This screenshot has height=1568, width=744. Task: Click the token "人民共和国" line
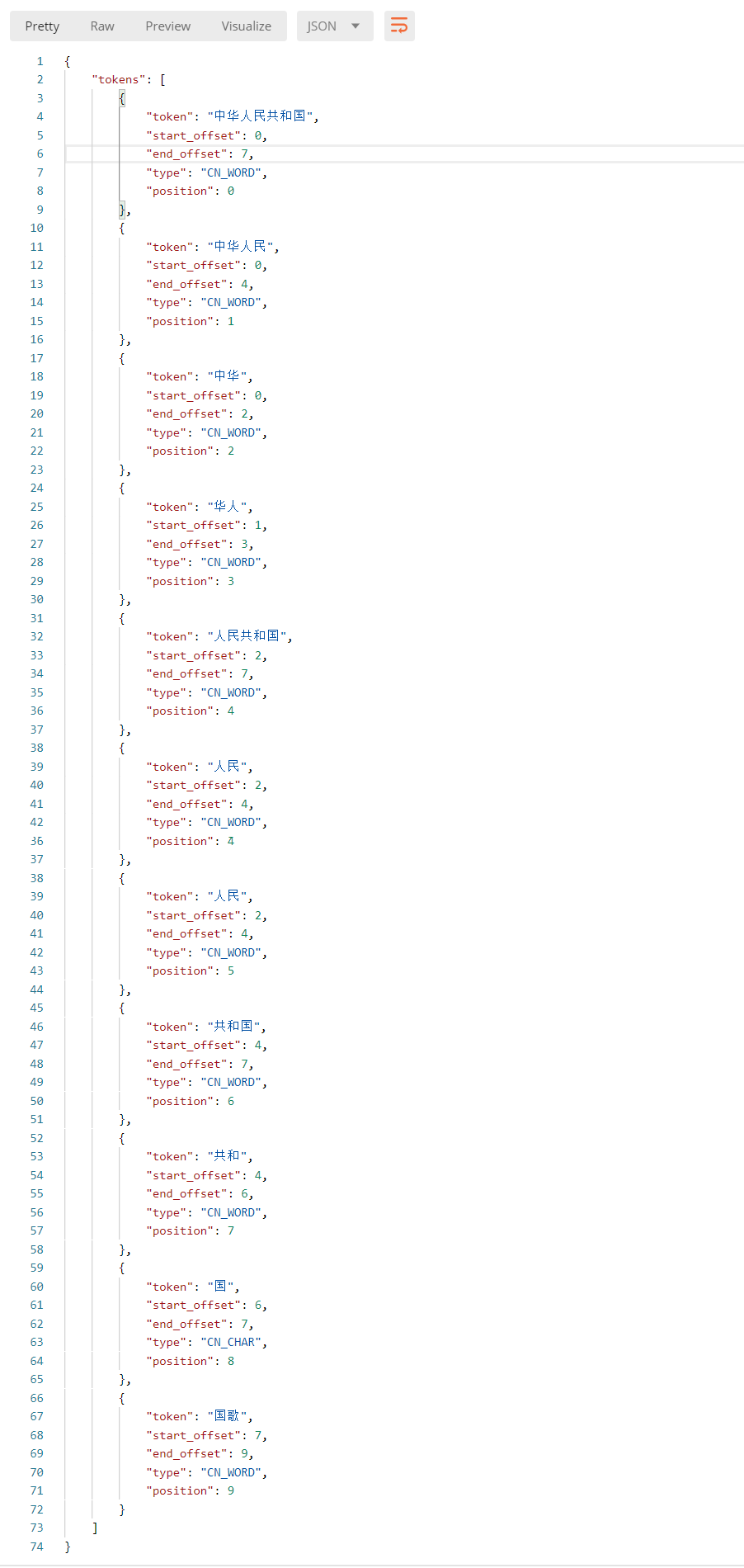(x=219, y=636)
